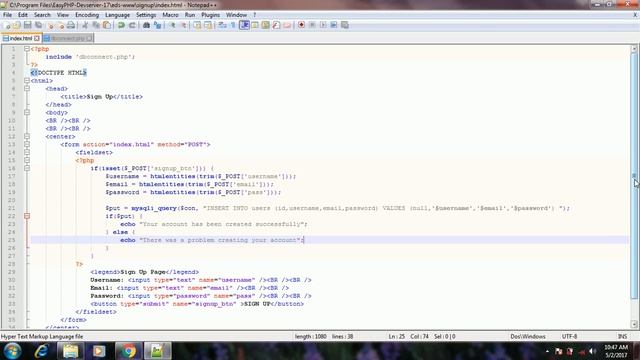Collapse the fieldset fold at line 14
Screen dimensions: 640x360
tap(27, 152)
